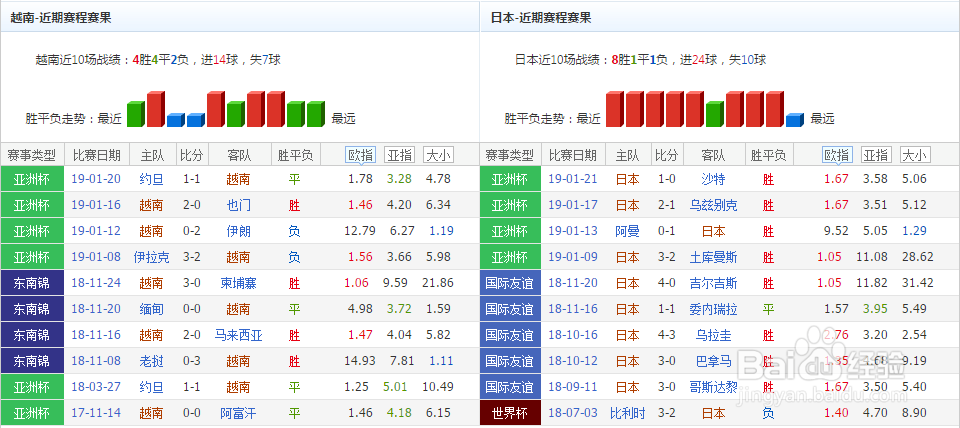This screenshot has height=428, width=960.
Task: Select the 欧指 tab in Japan table
Action: click(x=836, y=155)
